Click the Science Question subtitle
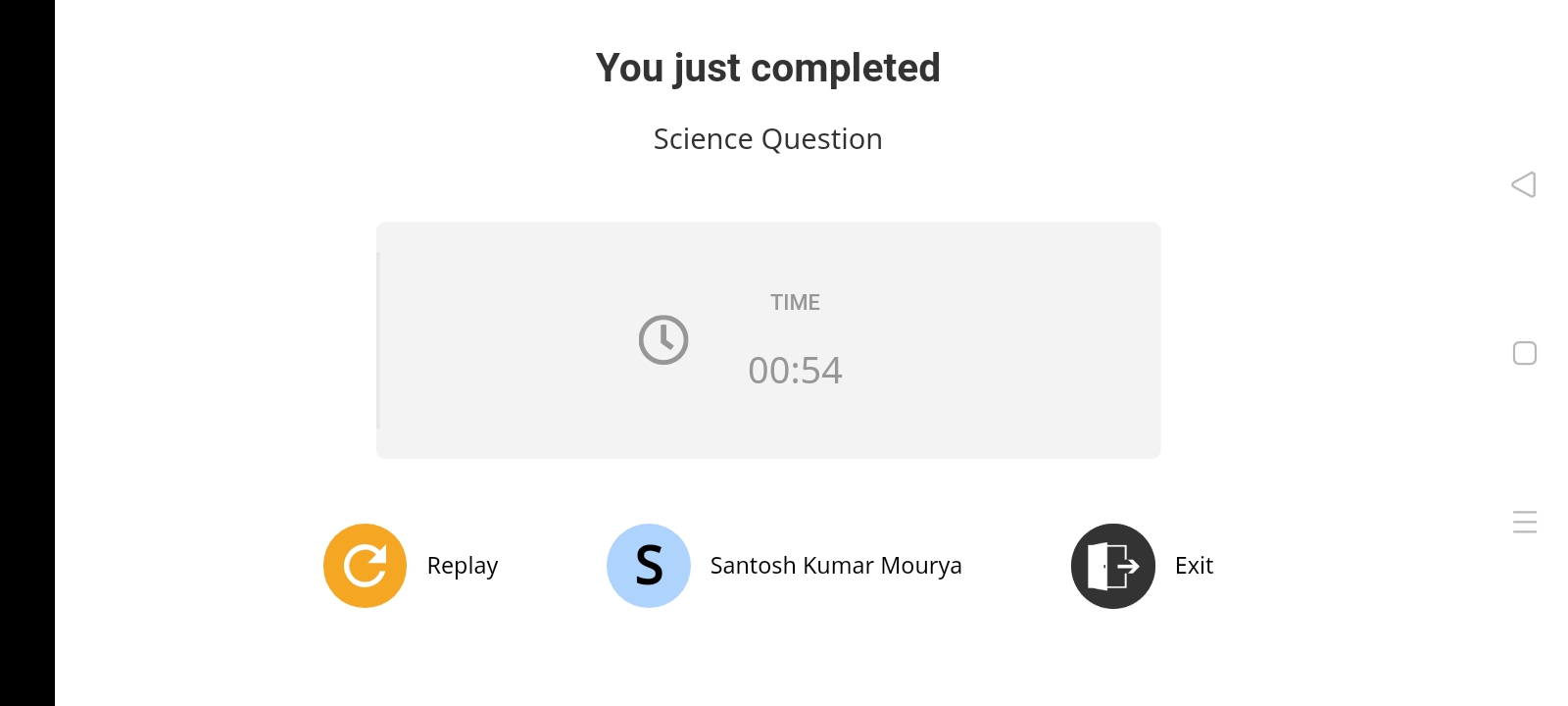 [x=768, y=139]
